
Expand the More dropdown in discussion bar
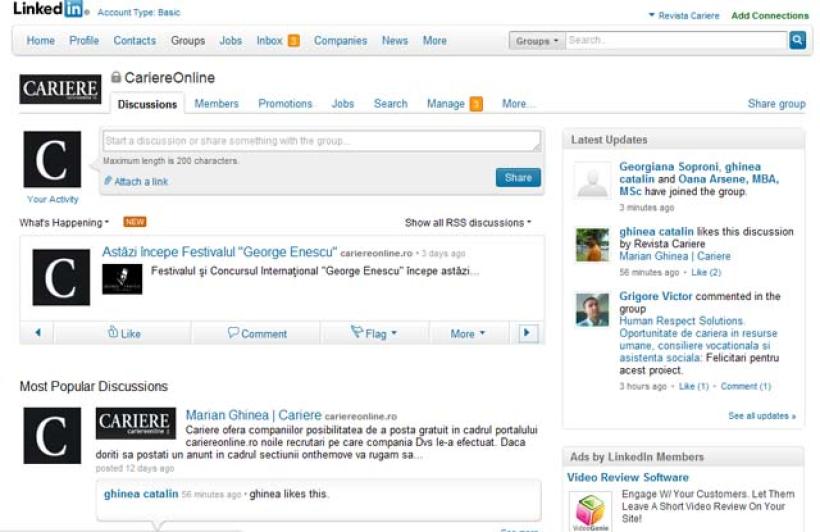coord(467,334)
